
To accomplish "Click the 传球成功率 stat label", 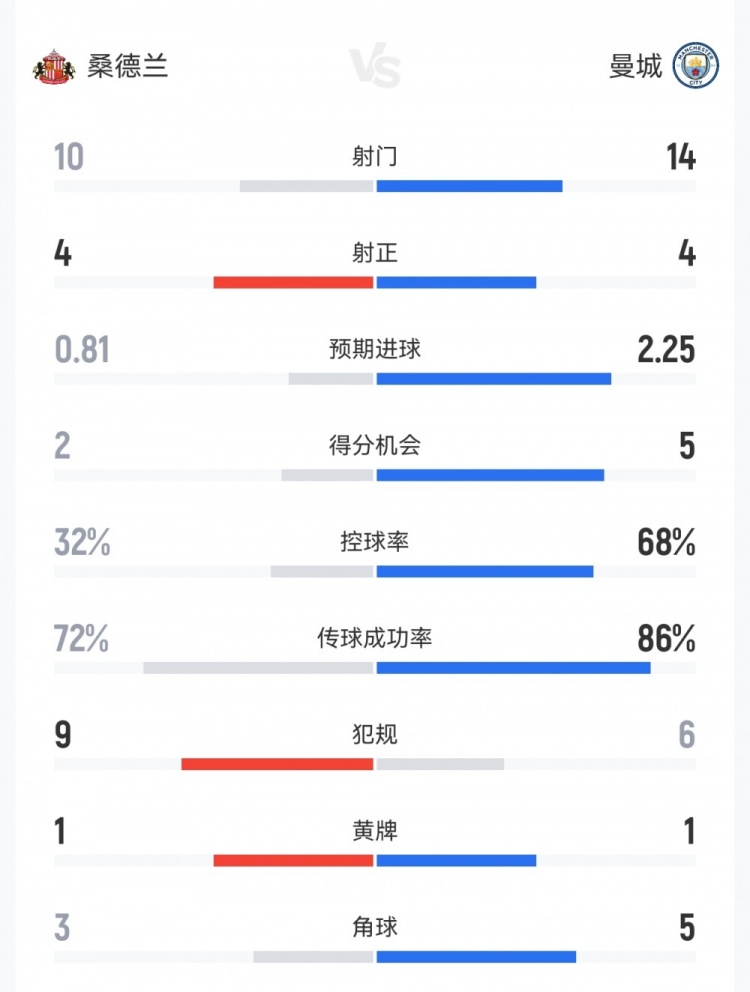I will point(375,638).
